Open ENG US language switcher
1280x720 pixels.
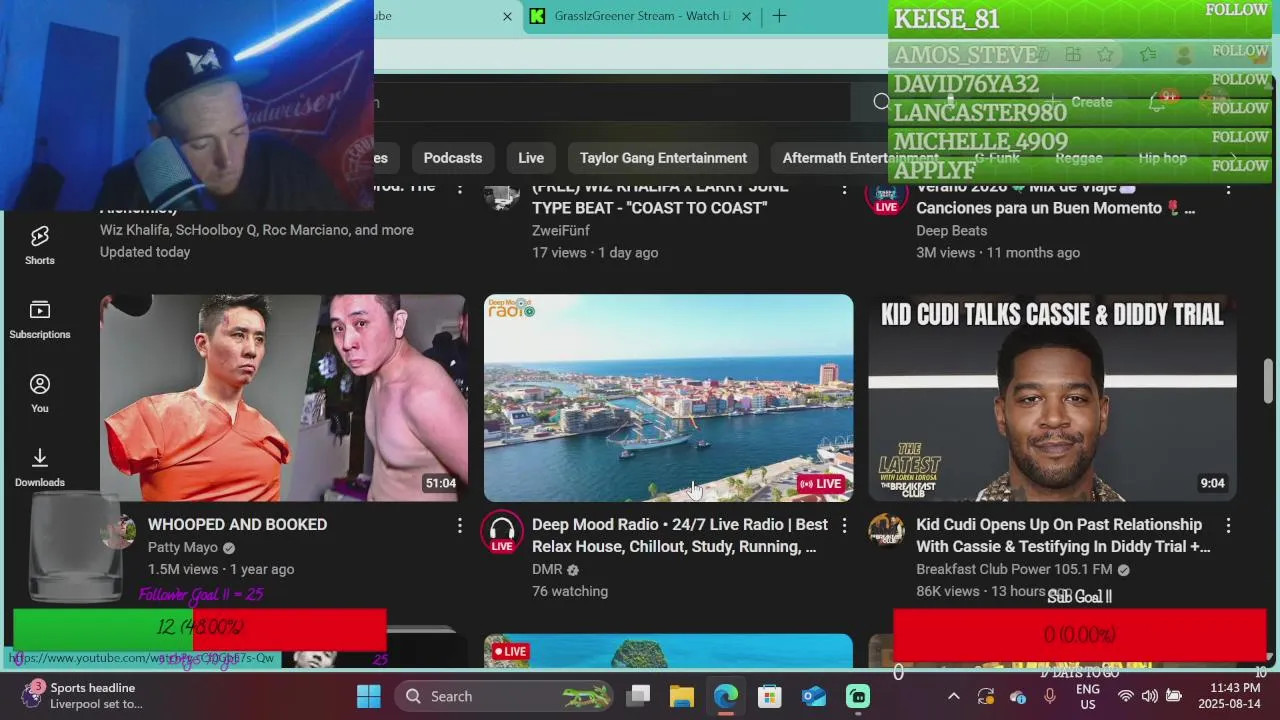point(1088,696)
